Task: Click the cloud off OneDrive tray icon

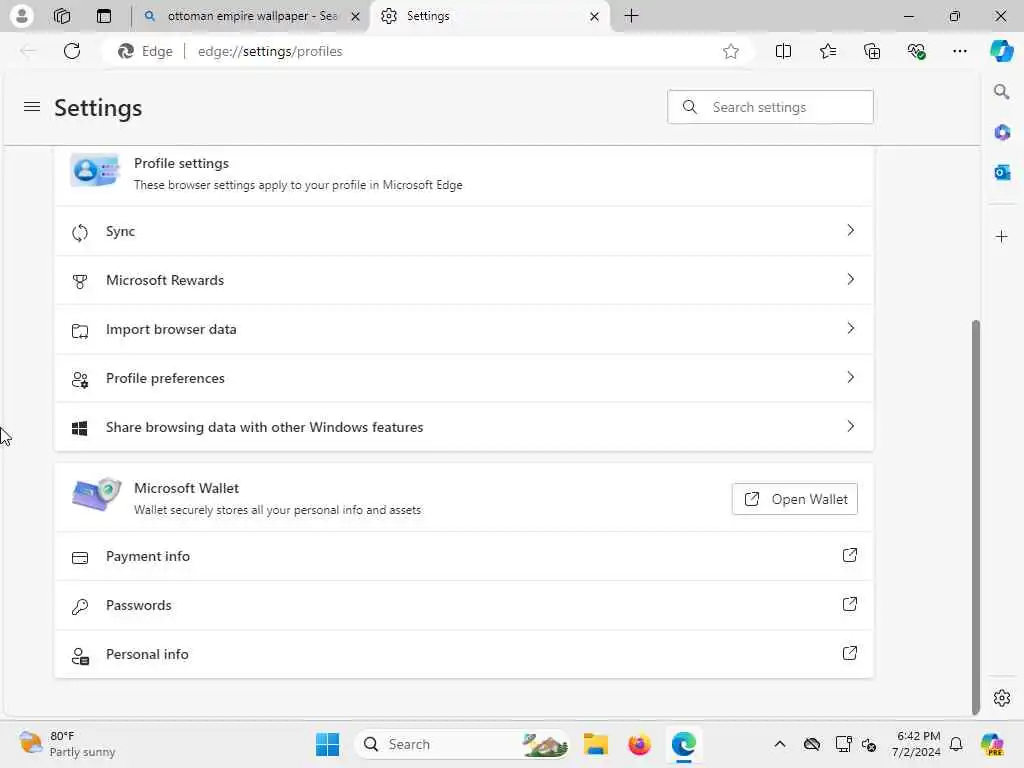Action: (x=812, y=744)
